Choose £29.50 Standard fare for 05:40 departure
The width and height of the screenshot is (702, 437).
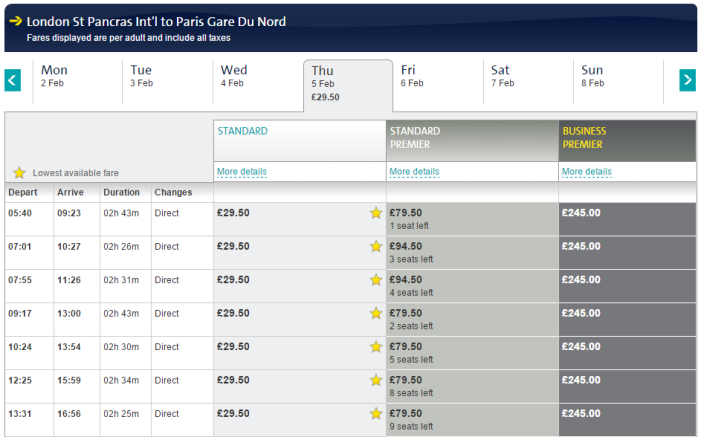click(300, 219)
